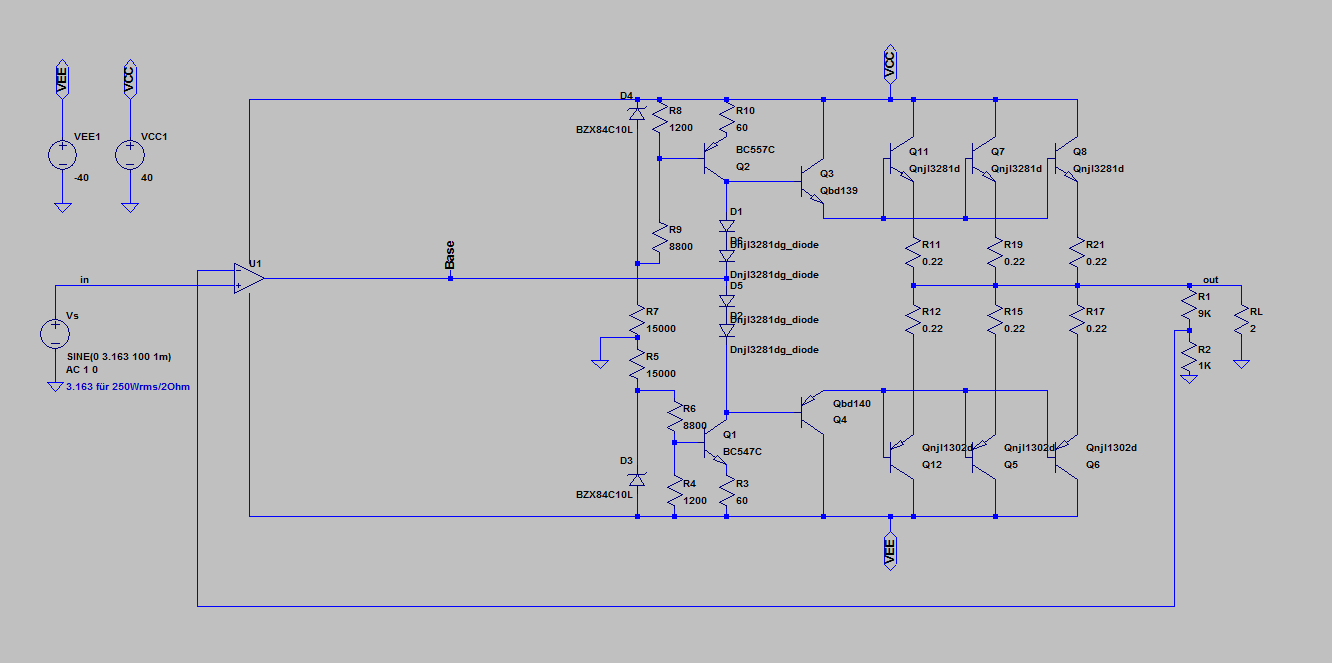Select emitter resistor R12 symbol
Viewport: 1332px width, 663px height.
coord(913,320)
